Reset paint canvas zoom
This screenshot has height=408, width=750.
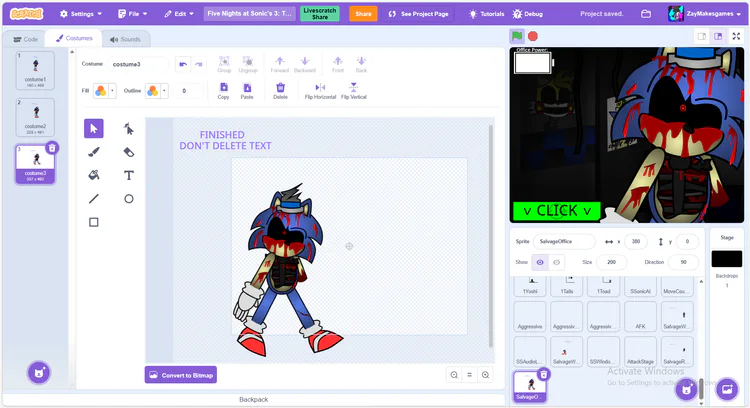click(x=470, y=375)
